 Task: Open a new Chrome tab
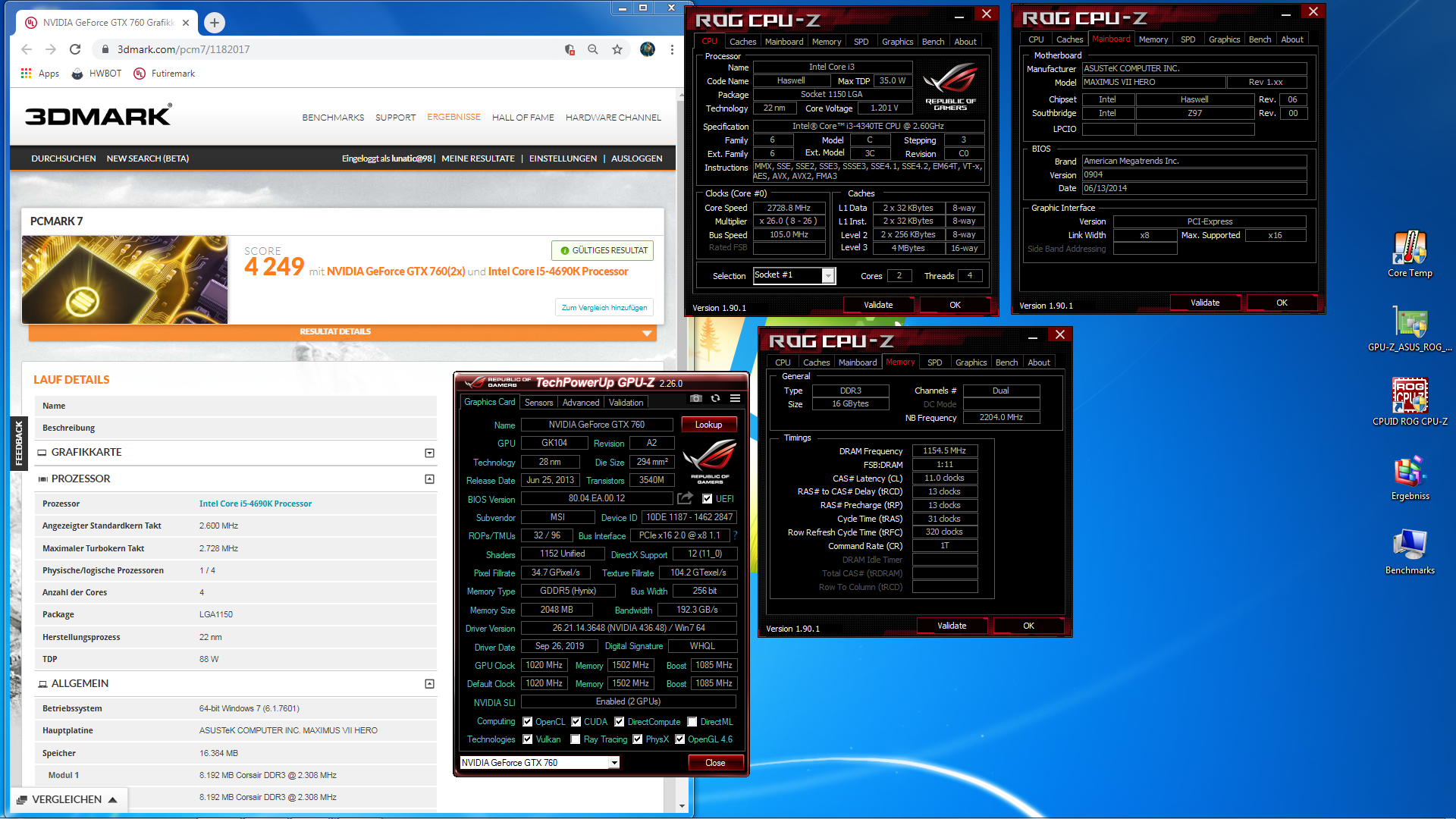(215, 23)
